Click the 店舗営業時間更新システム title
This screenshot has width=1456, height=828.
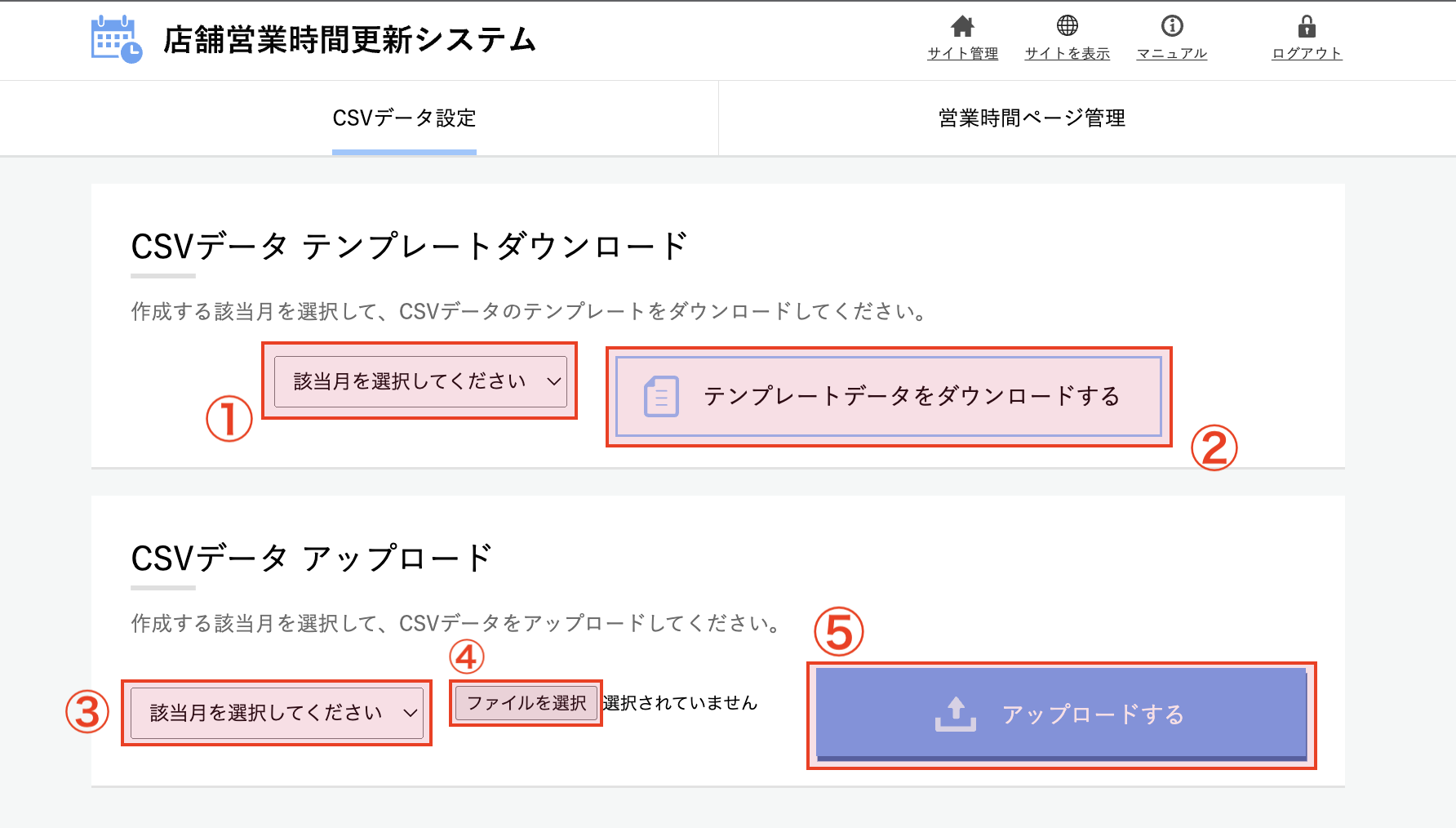[x=350, y=39]
